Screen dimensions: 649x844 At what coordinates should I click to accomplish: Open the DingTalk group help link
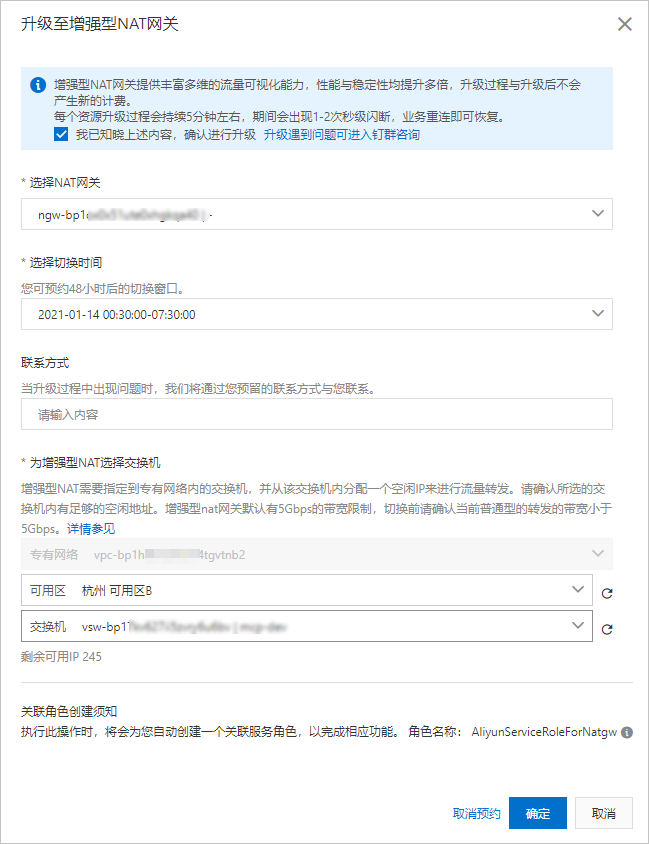coord(342,135)
